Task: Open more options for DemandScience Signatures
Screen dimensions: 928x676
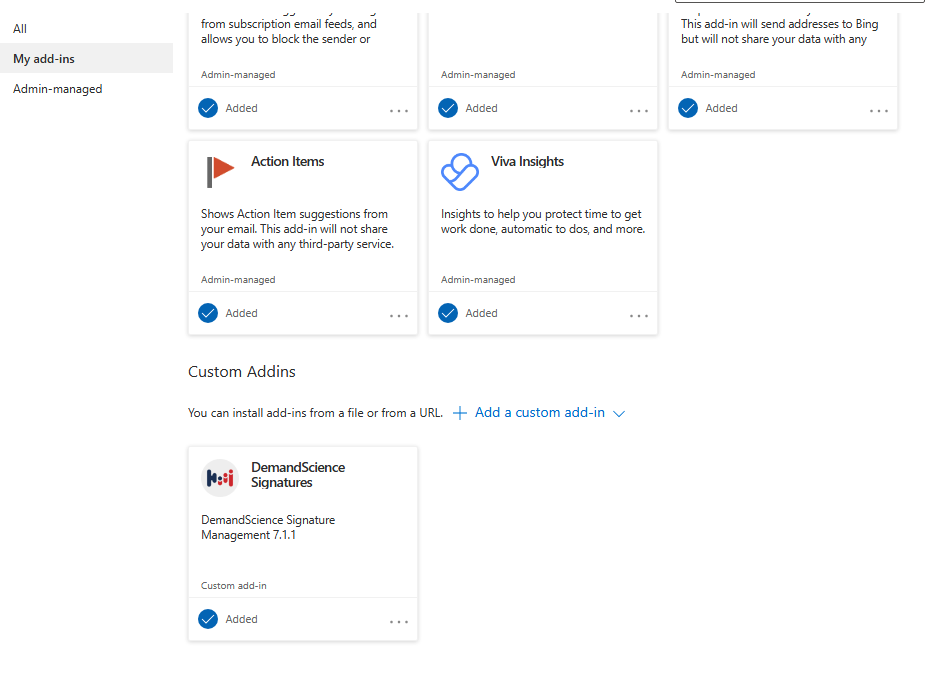Action: (x=399, y=622)
